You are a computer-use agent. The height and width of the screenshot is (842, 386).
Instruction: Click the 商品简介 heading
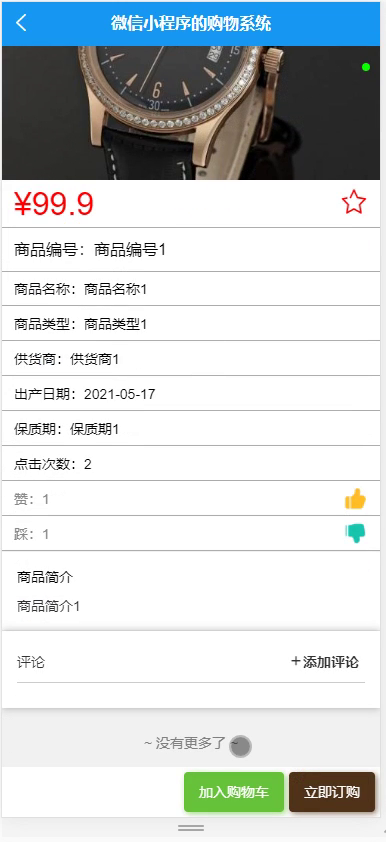click(x=45, y=577)
